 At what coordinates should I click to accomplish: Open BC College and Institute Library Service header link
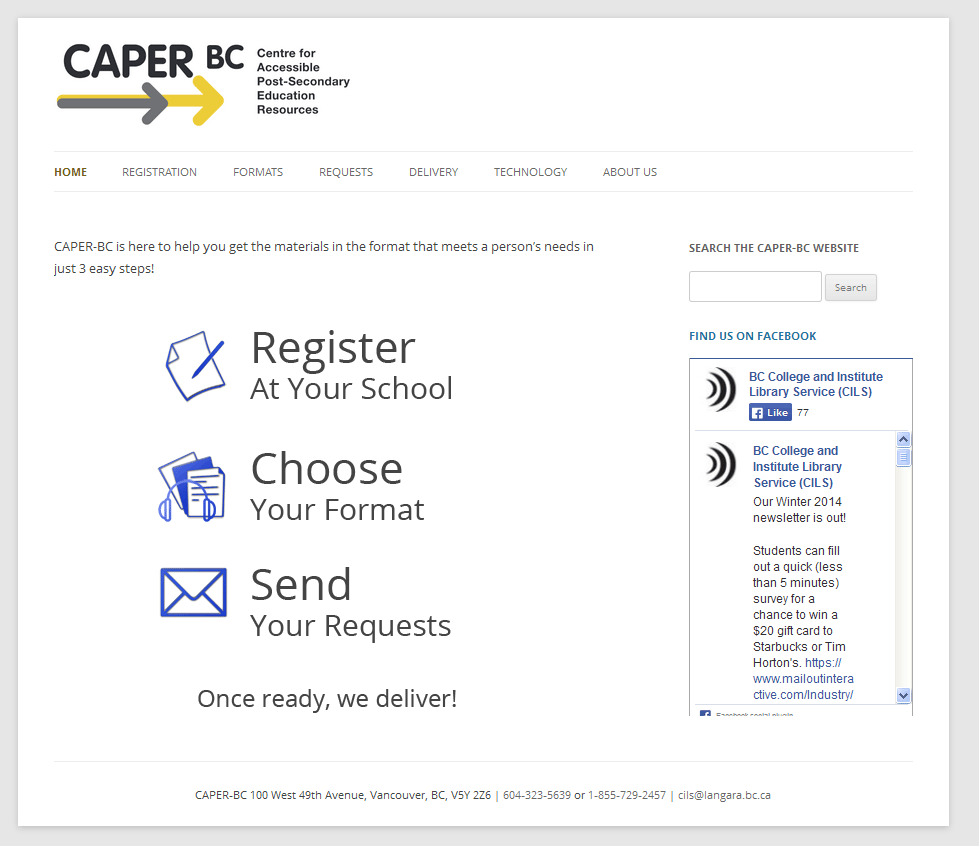pyautogui.click(x=815, y=384)
